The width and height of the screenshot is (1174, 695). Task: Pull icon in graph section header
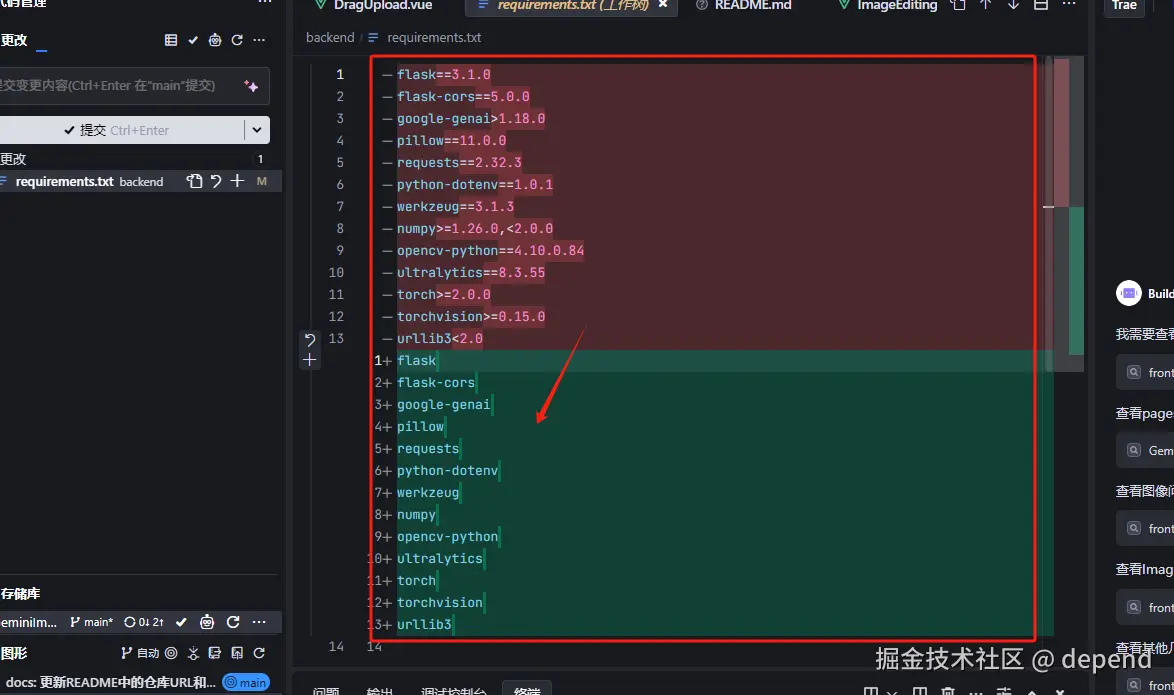click(215, 653)
